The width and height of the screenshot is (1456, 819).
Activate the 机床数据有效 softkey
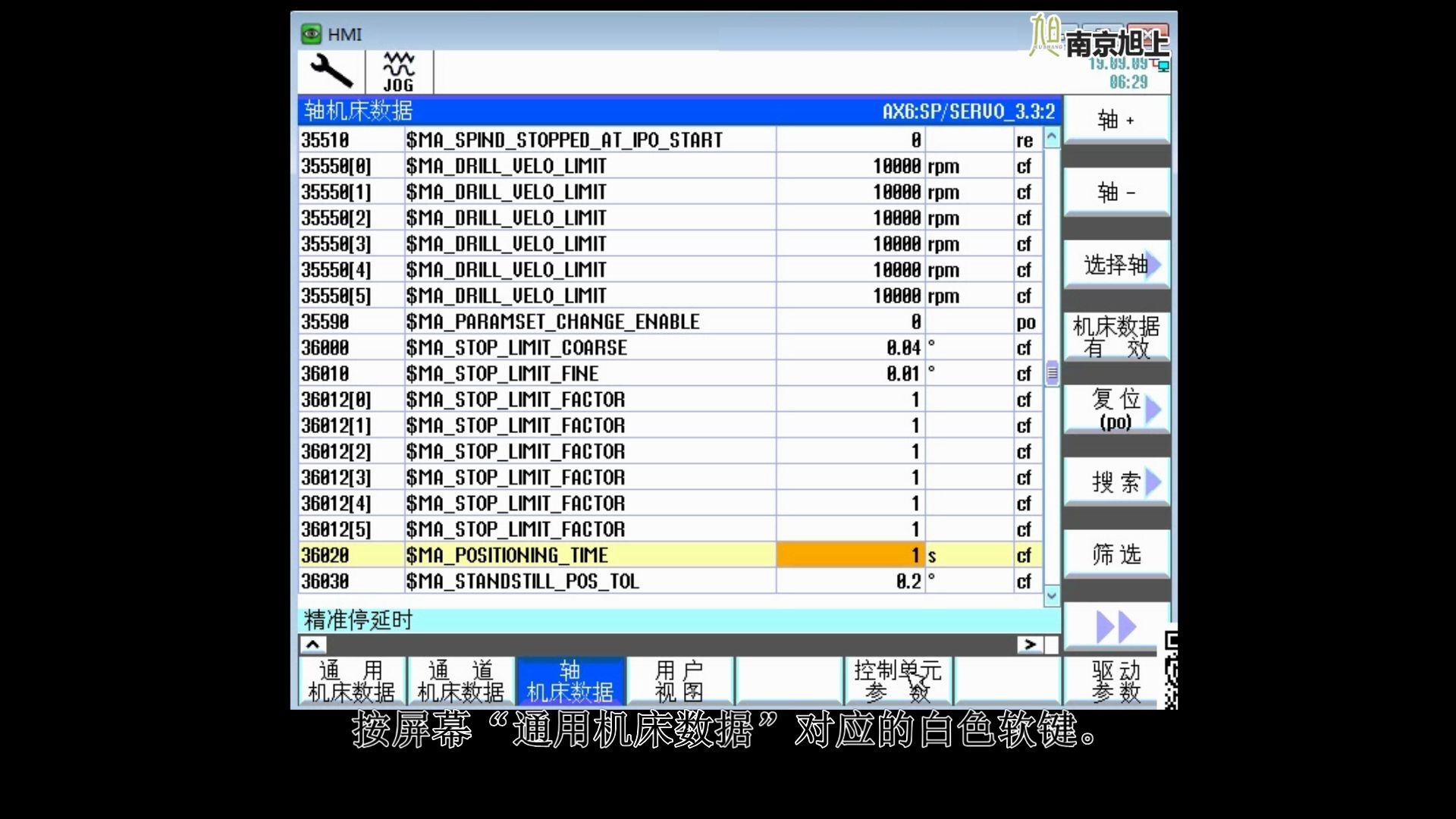pyautogui.click(x=1116, y=337)
